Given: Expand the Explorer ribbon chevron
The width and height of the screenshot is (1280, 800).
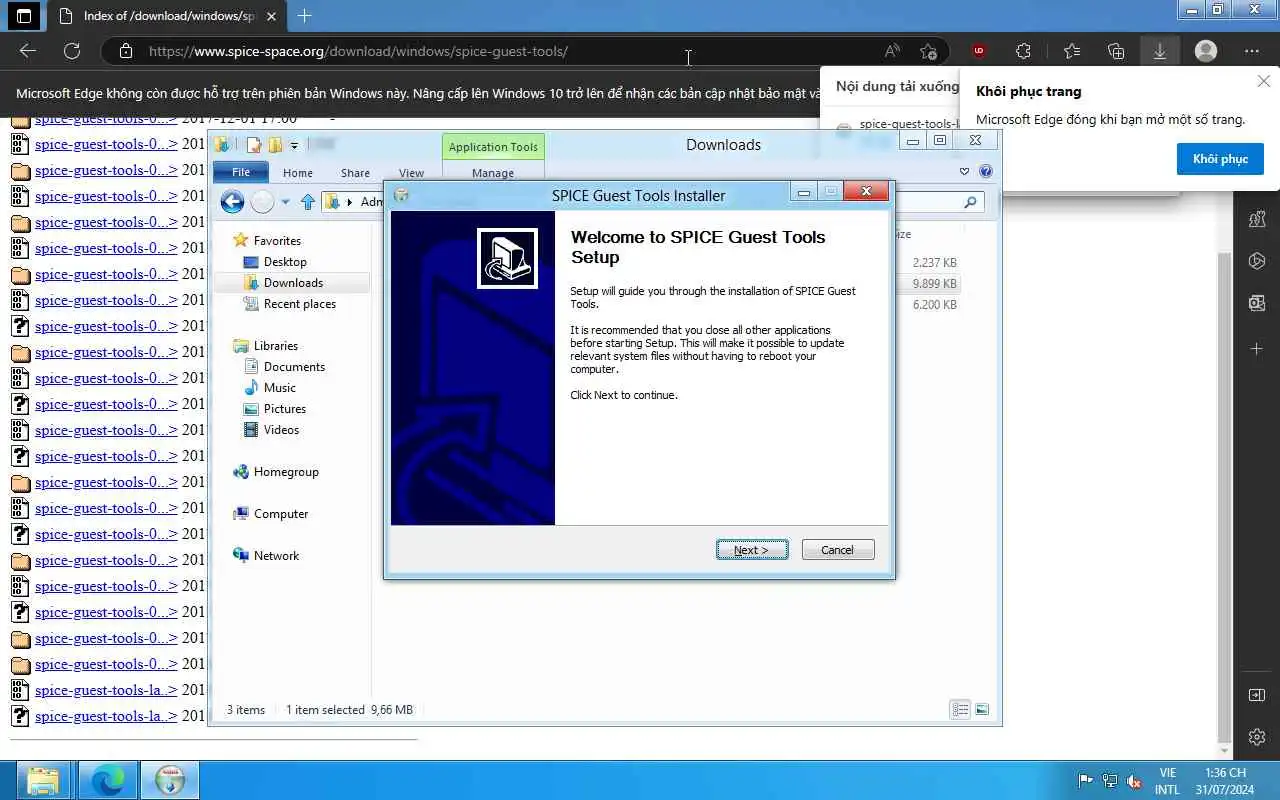Looking at the screenshot, I should pyautogui.click(x=964, y=172).
